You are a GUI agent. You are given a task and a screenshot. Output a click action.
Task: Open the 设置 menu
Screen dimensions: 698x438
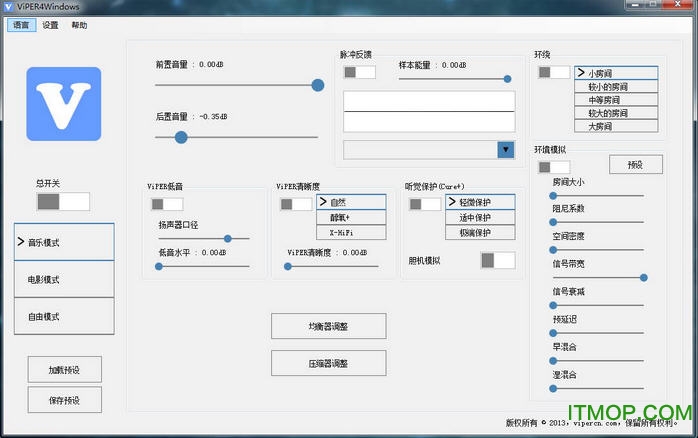[x=50, y=25]
